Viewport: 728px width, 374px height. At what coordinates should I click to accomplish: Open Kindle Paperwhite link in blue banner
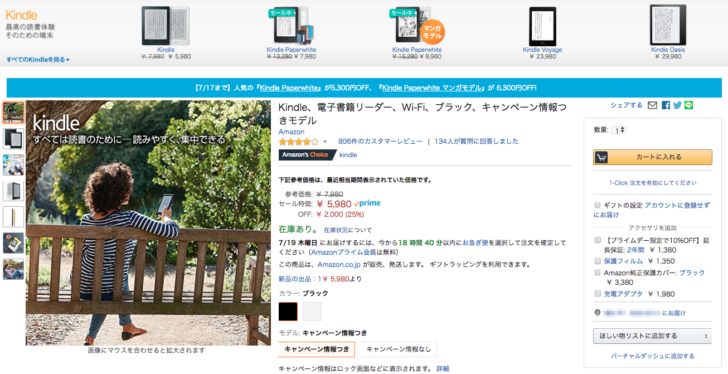(289, 88)
